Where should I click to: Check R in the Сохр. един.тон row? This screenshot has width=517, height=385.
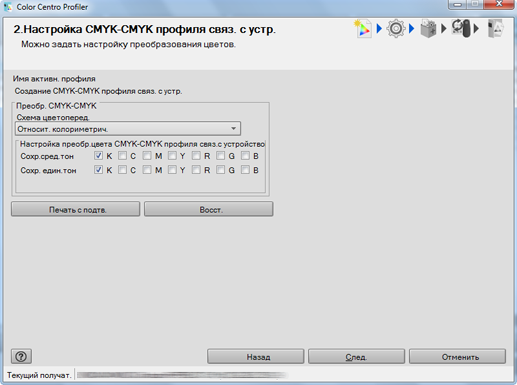pos(196,170)
